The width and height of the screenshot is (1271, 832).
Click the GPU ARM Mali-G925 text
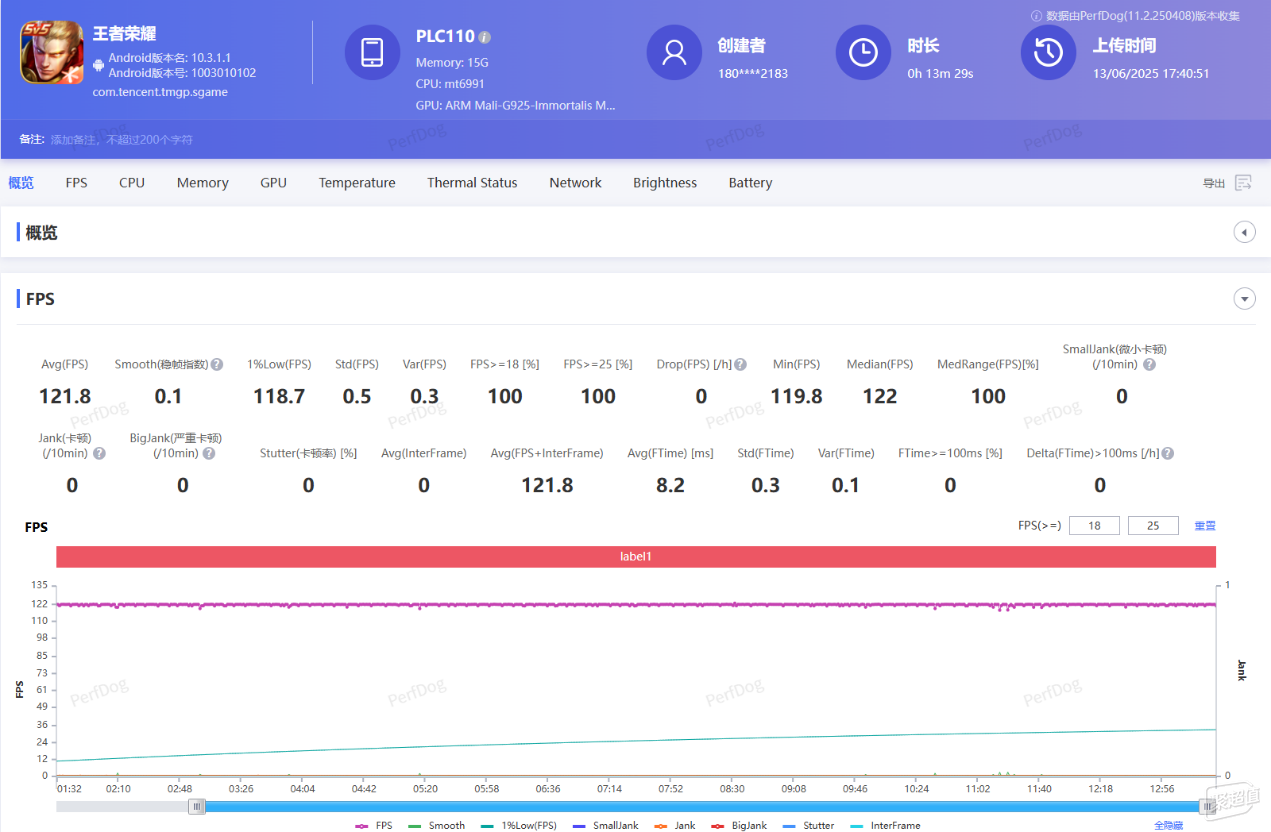click(516, 105)
